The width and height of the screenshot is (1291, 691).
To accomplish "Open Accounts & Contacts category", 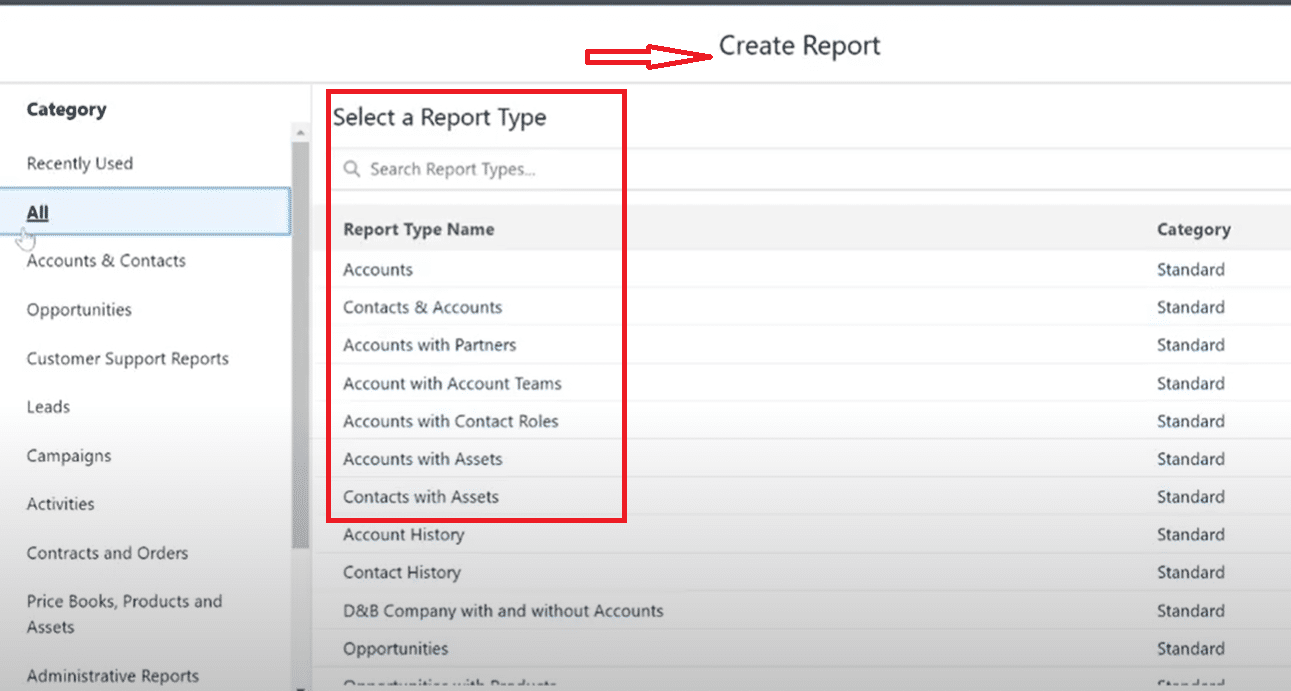I will point(106,261).
